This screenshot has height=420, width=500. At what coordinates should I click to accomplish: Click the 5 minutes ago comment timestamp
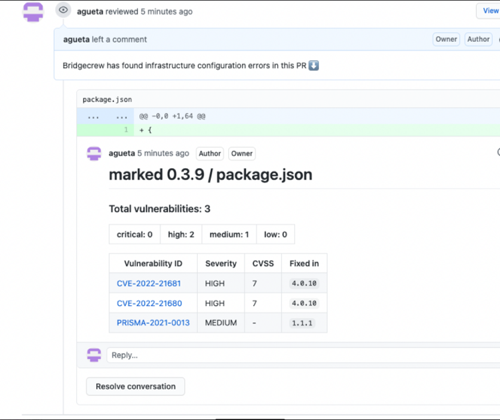163,153
